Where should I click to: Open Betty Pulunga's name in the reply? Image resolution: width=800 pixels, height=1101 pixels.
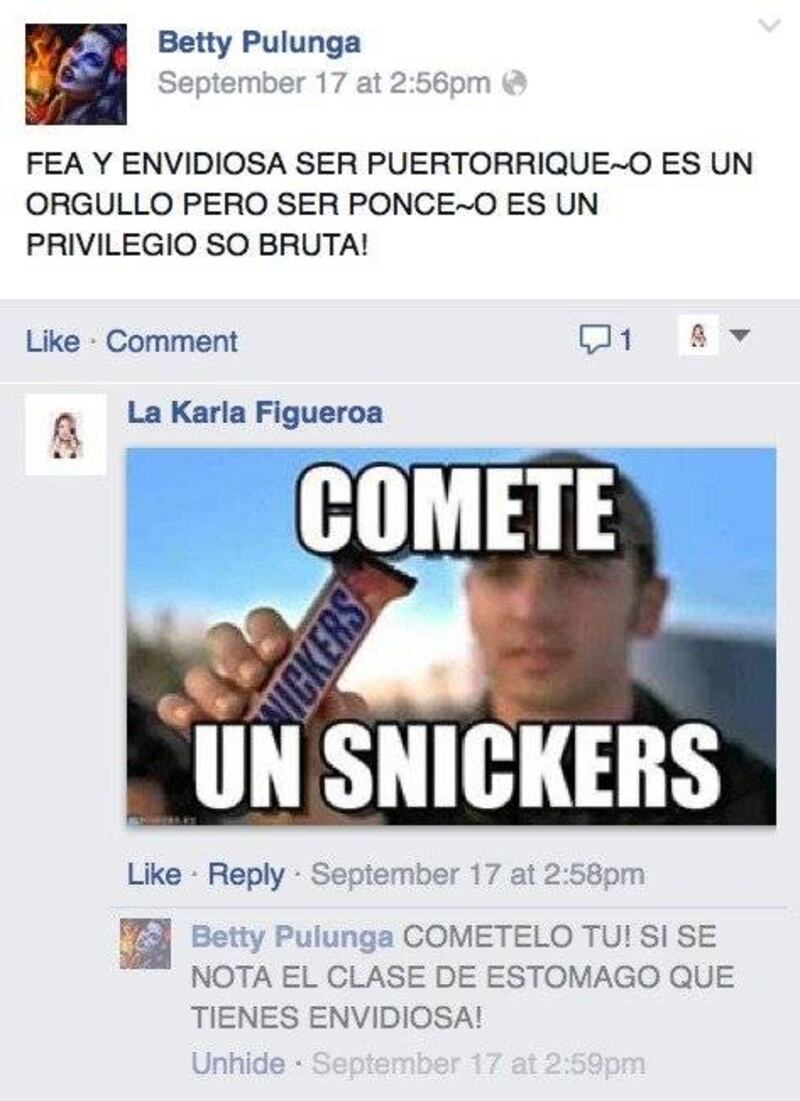click(x=292, y=937)
